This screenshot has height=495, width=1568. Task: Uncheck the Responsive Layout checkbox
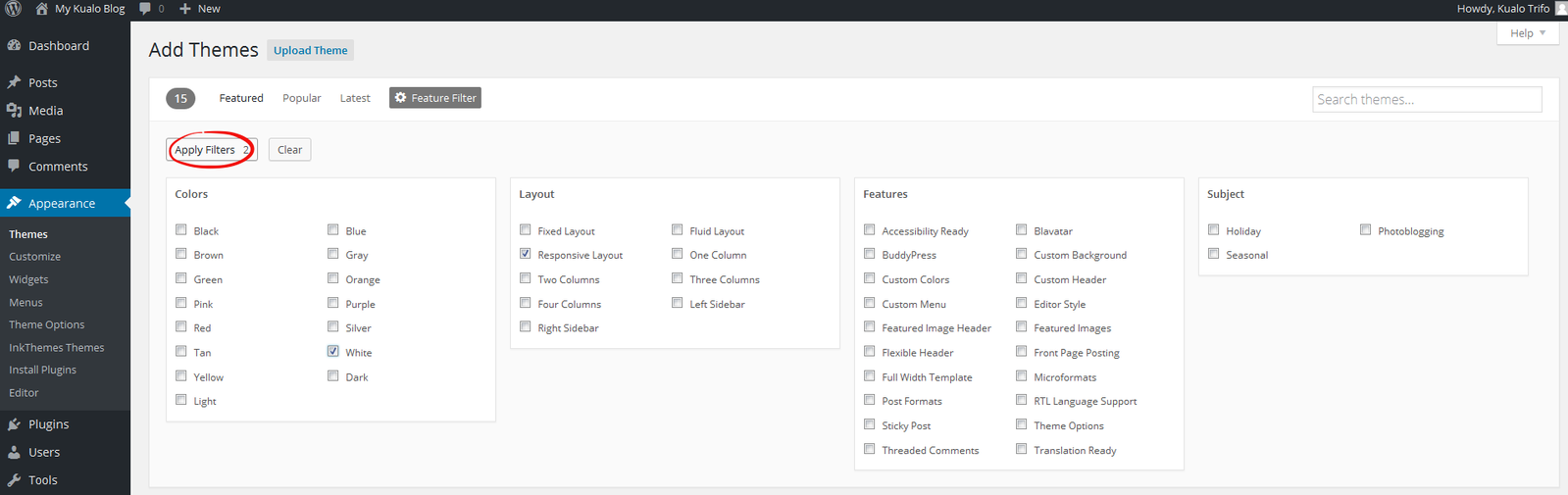526,254
